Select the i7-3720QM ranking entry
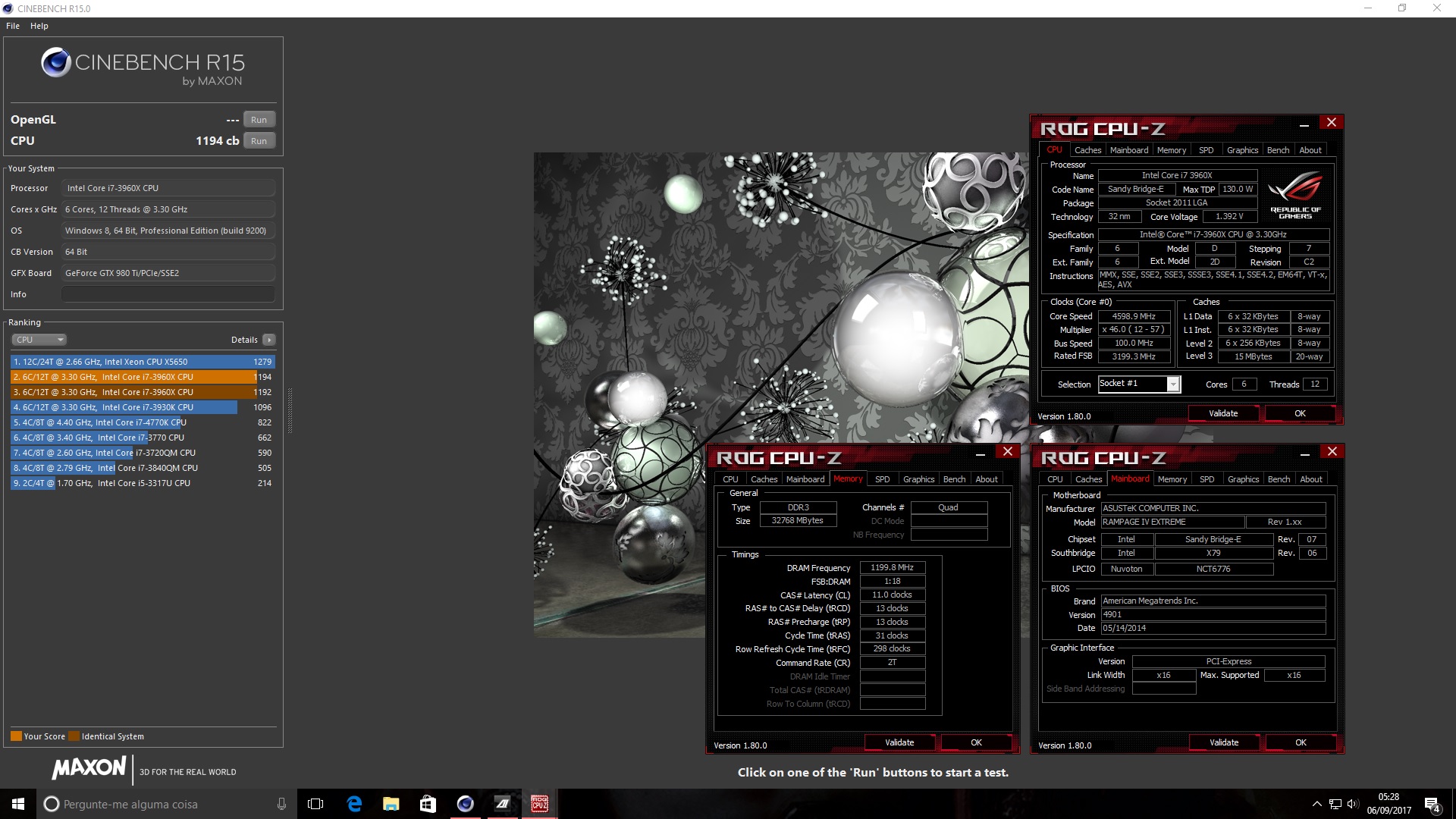This screenshot has width=1456, height=819. click(143, 453)
